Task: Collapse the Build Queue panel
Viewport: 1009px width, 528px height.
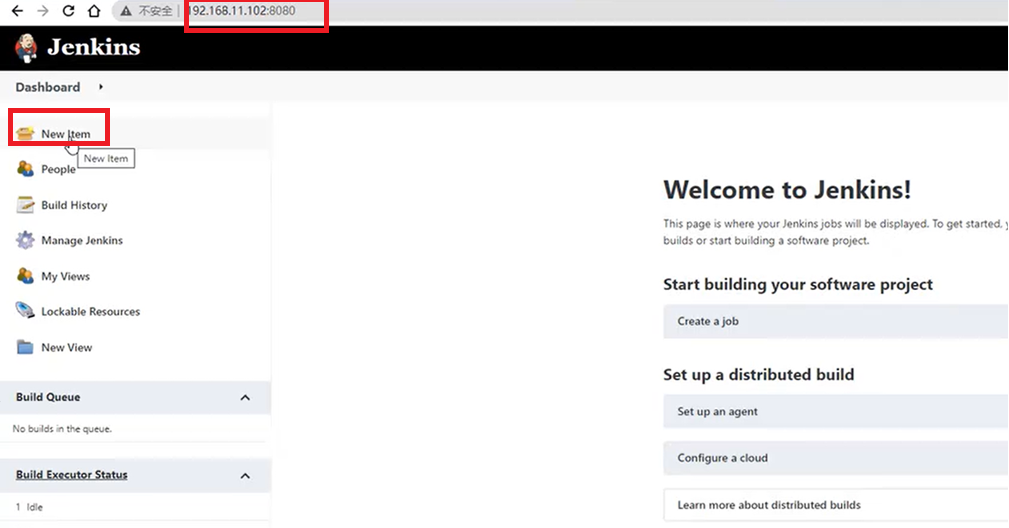Action: tap(245, 397)
